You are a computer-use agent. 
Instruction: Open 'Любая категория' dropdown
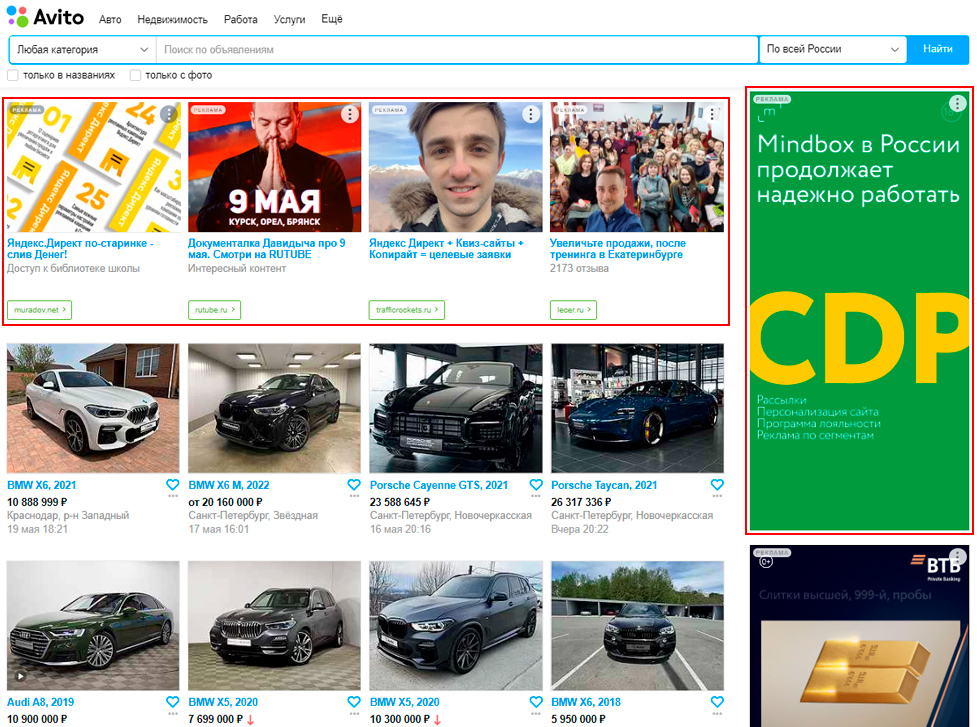(x=83, y=50)
